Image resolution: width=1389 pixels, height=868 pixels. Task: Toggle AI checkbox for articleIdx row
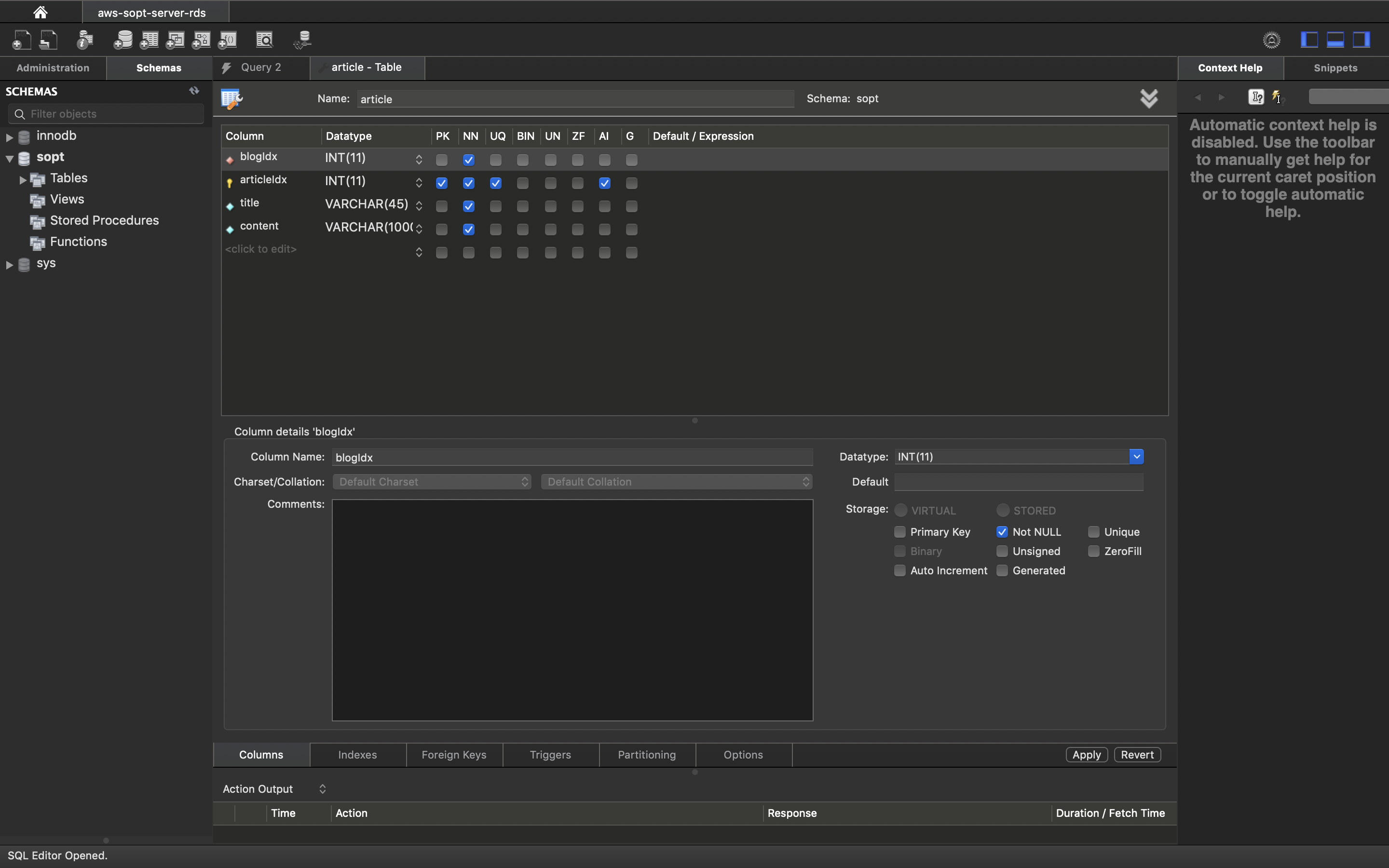coord(604,184)
